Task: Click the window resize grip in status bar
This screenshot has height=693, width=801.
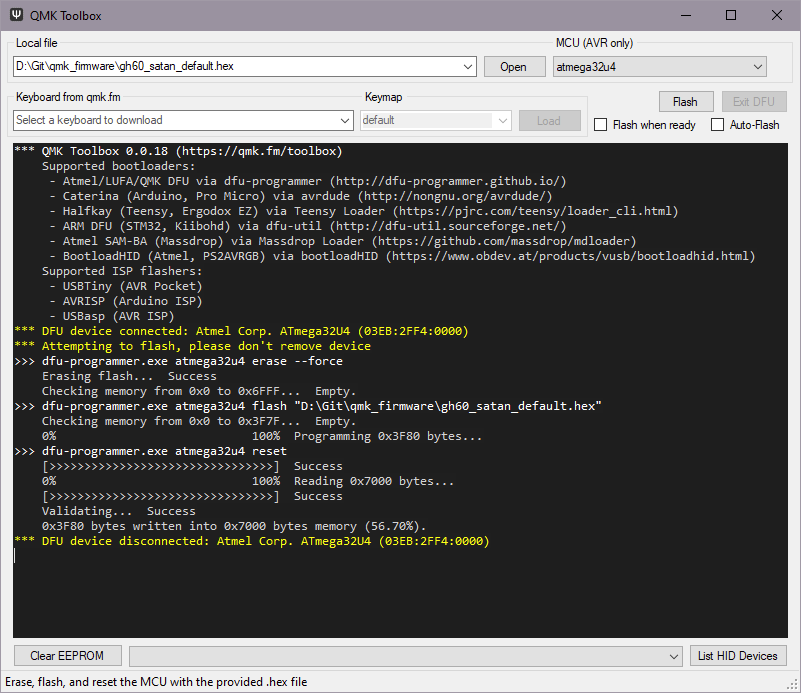Action: point(793,685)
